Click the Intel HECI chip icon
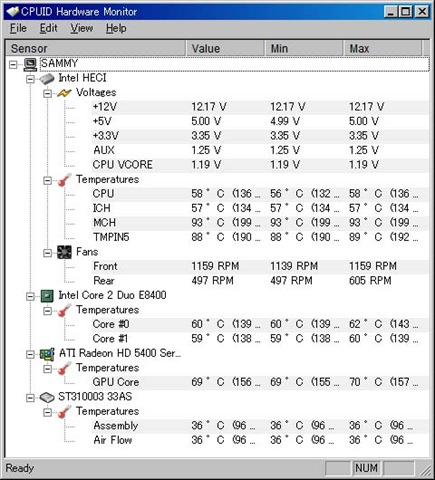This screenshot has width=435, height=480. tap(47, 79)
